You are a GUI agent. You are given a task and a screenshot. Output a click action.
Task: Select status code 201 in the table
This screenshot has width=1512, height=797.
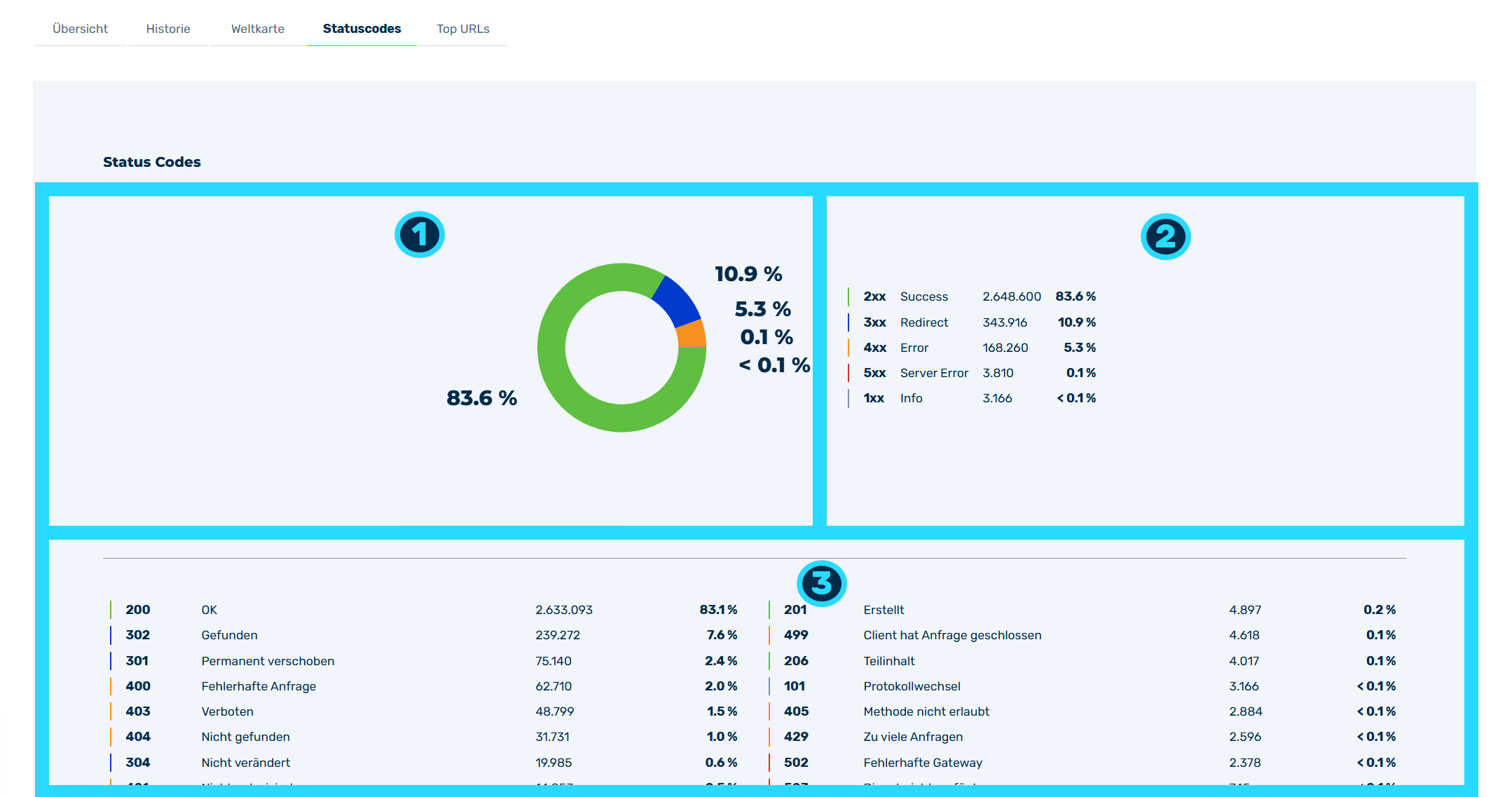(795, 610)
